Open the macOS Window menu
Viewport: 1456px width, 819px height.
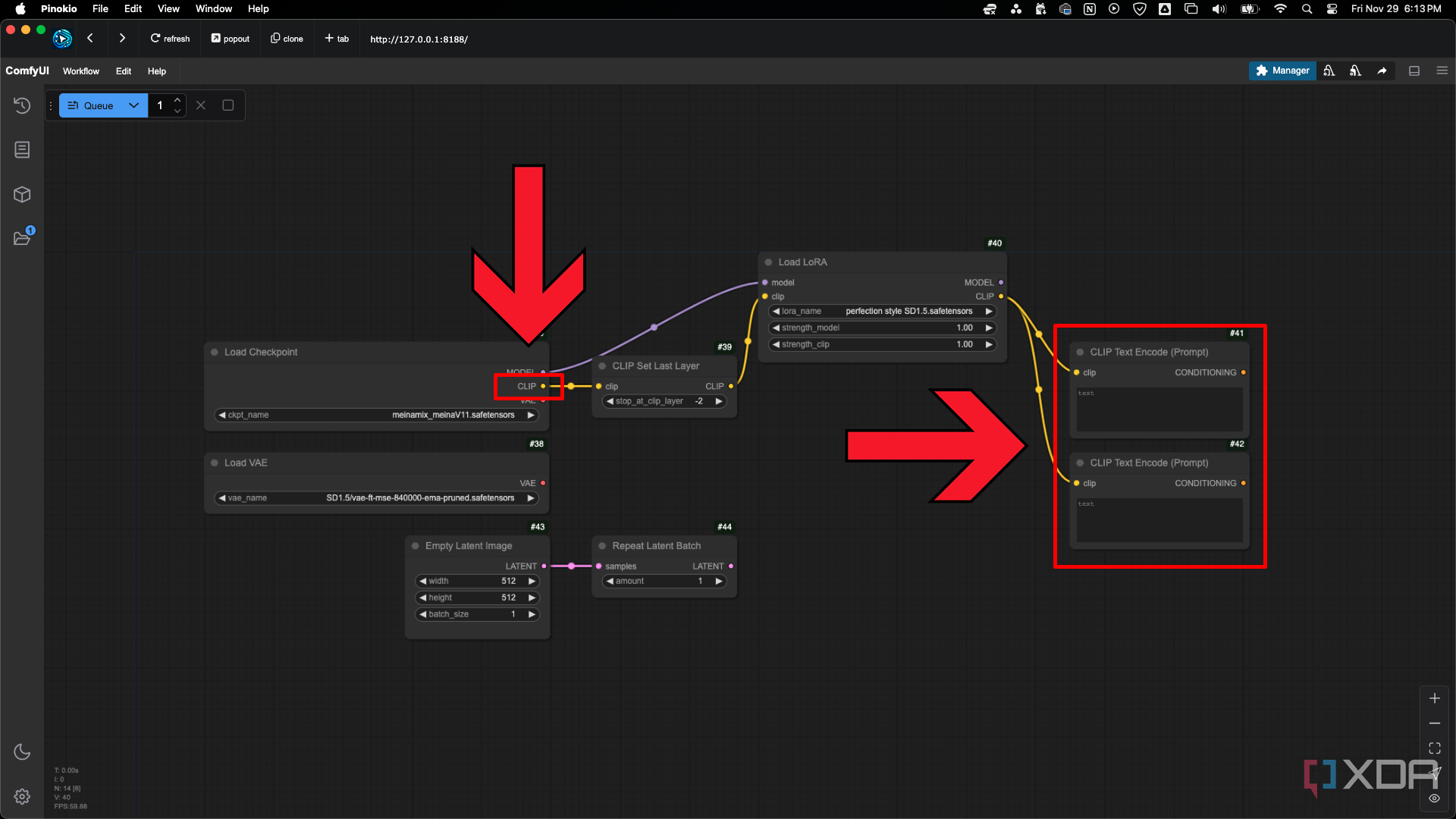[x=214, y=9]
